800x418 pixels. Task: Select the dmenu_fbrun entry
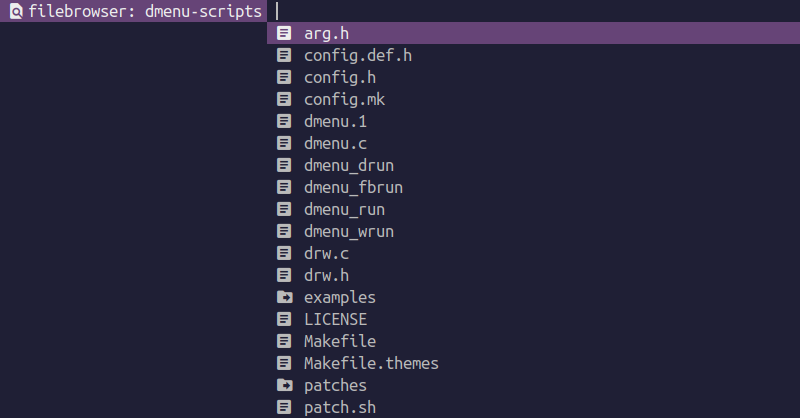point(533,187)
